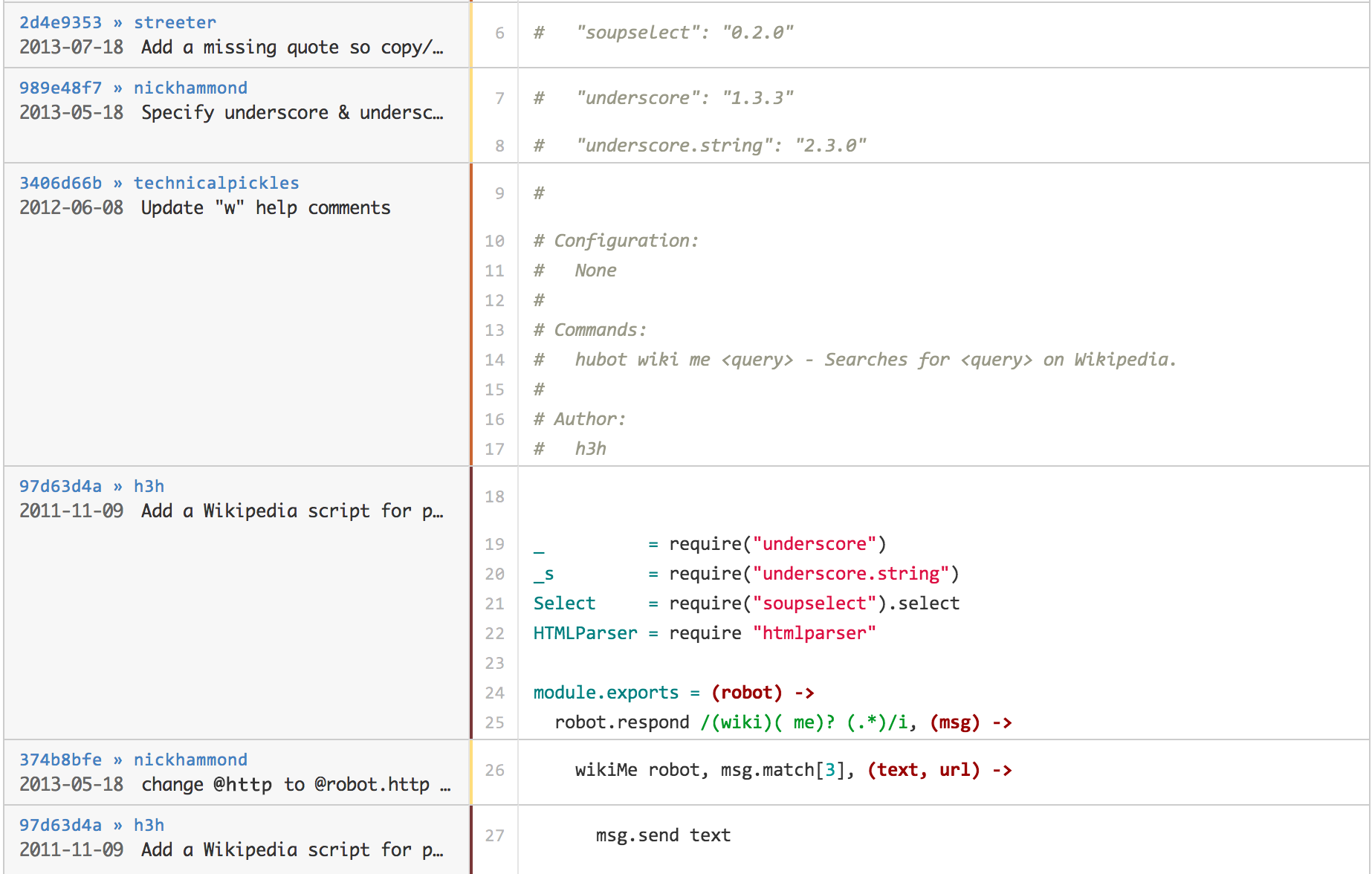Click the '# Author:' comment
The width and height of the screenshot is (1372, 874).
[580, 419]
